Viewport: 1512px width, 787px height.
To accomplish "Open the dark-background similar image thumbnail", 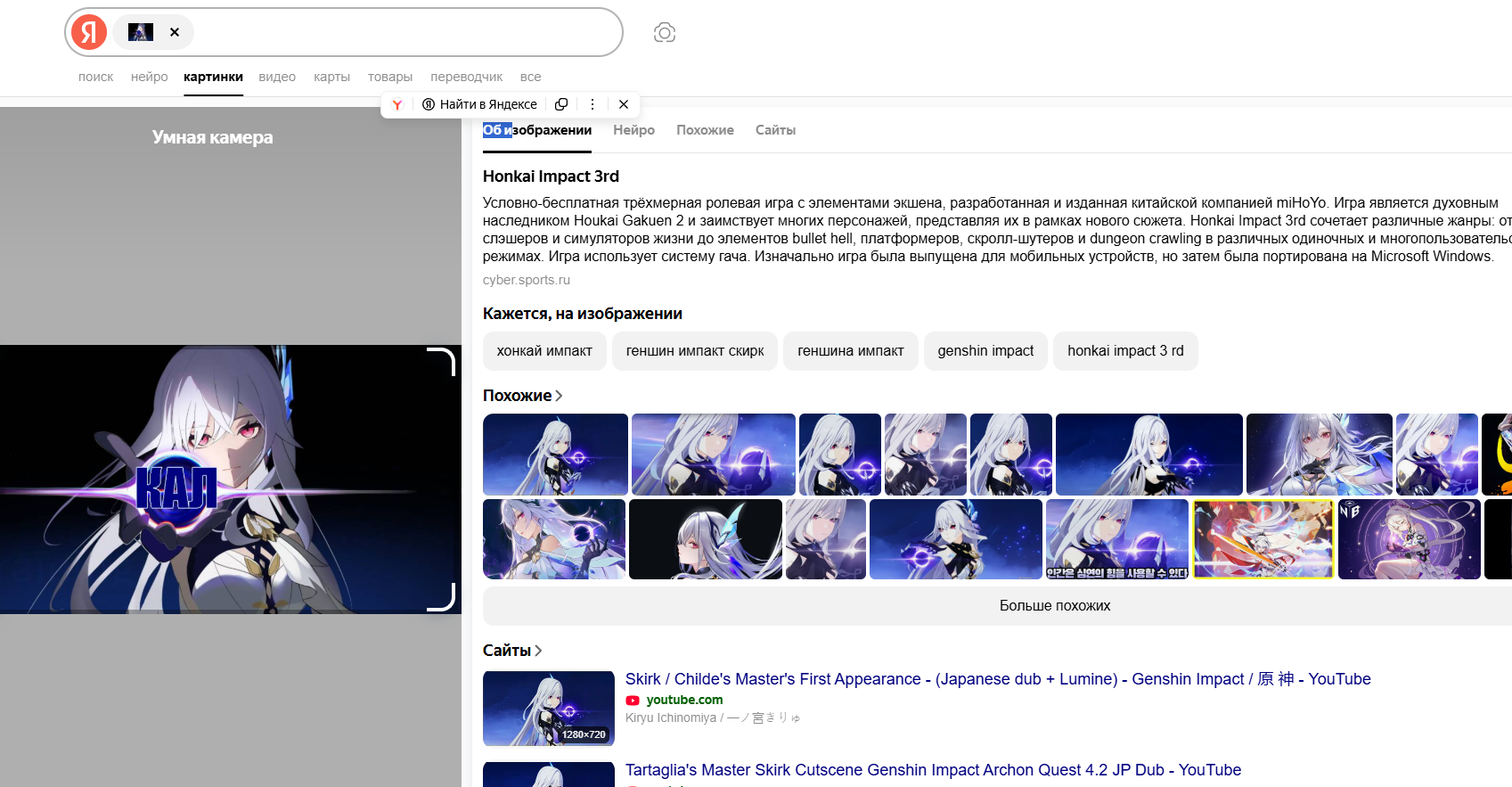I will (706, 539).
